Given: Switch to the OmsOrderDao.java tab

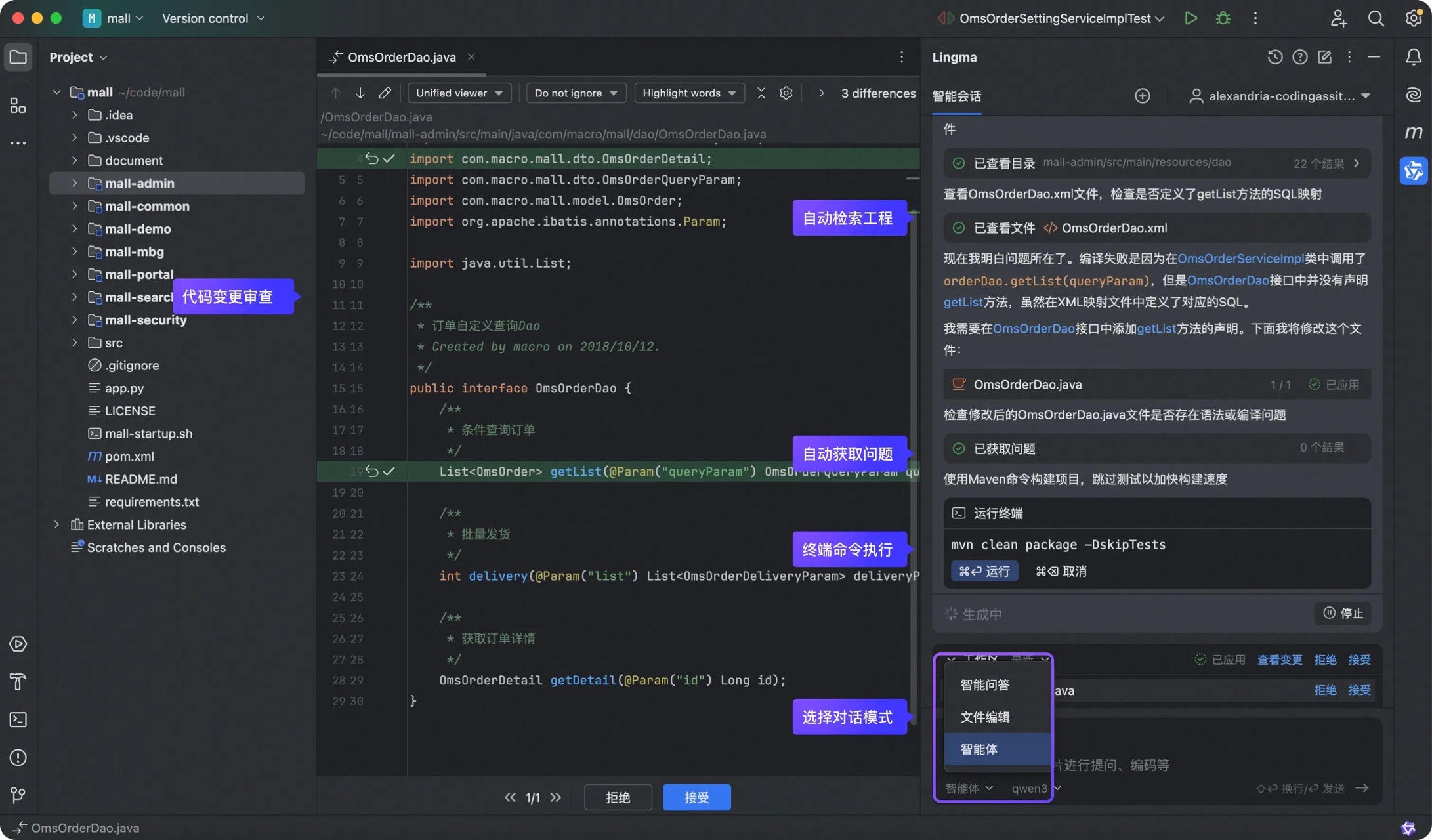Looking at the screenshot, I should point(401,57).
